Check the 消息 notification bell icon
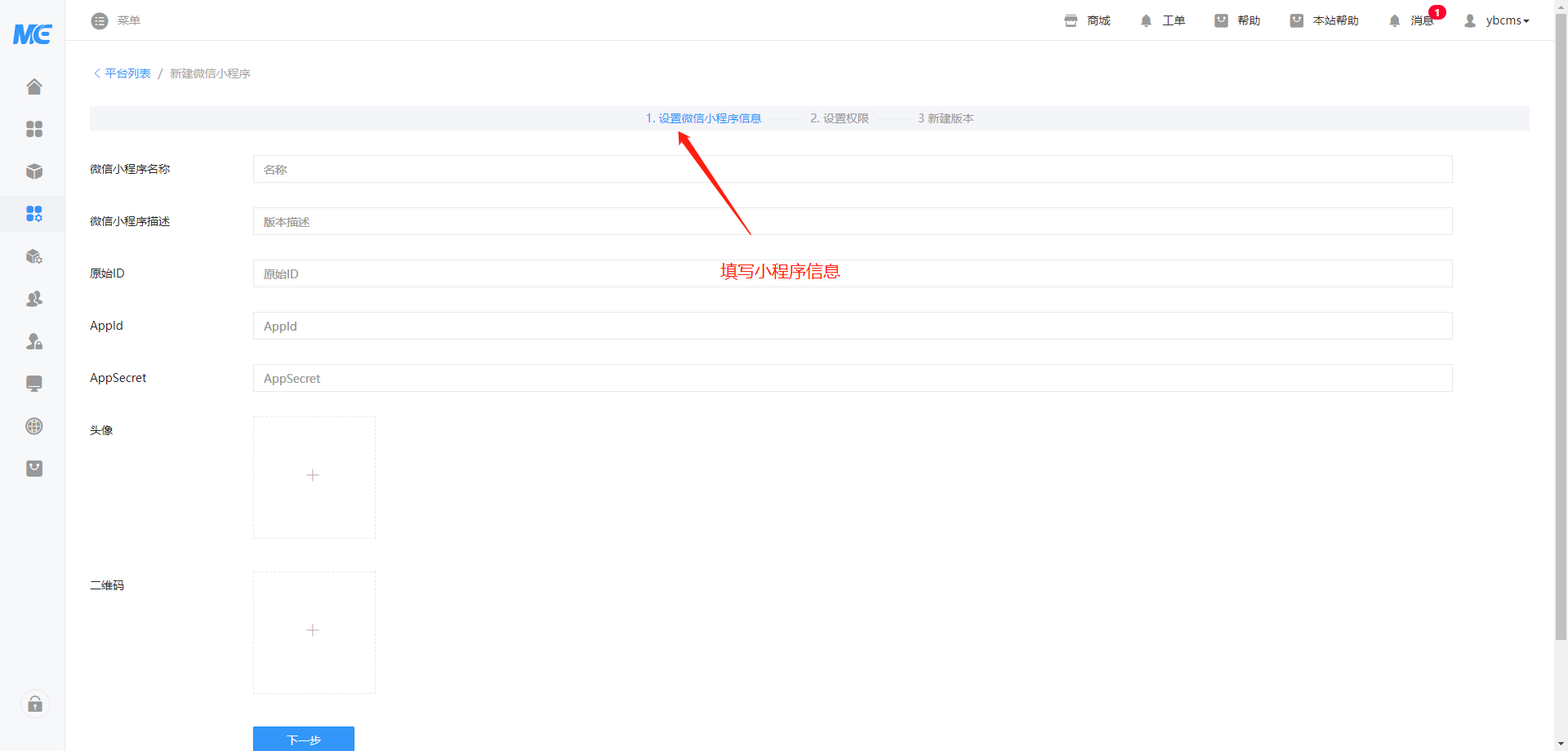 1394,20
